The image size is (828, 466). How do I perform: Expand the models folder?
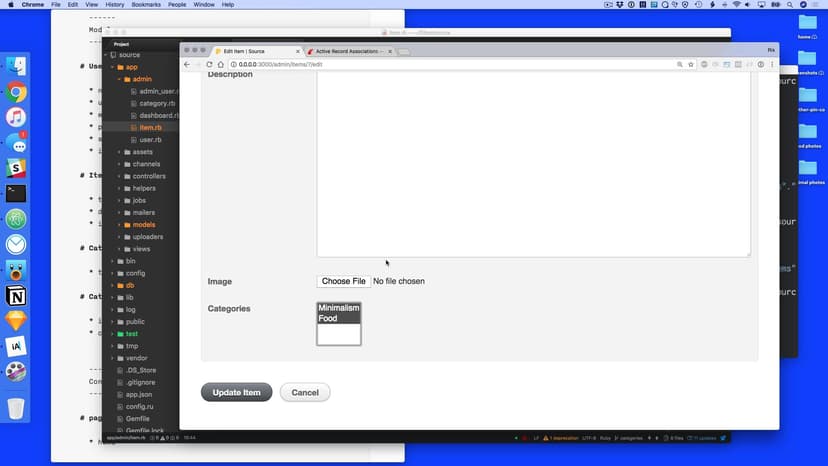(119, 225)
